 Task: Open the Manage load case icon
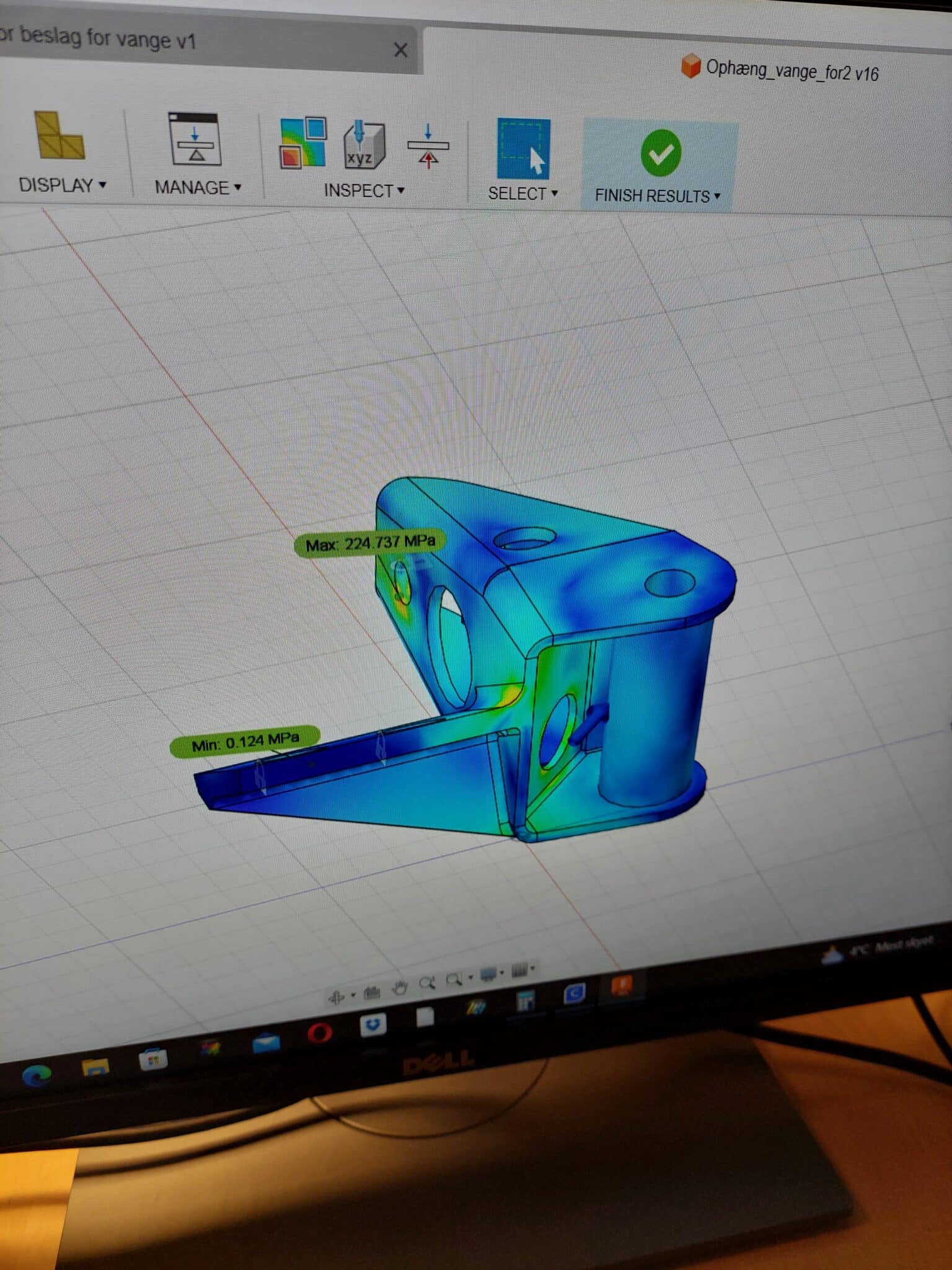[195, 140]
